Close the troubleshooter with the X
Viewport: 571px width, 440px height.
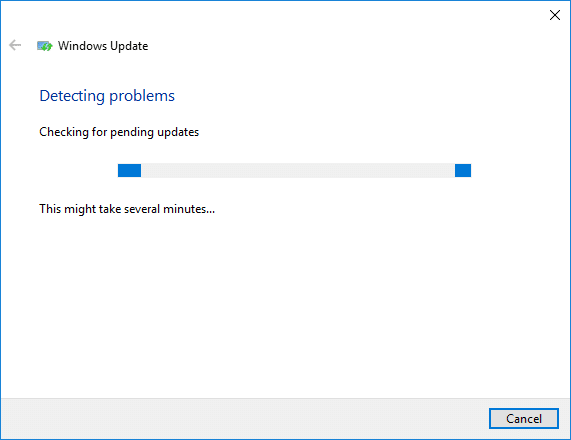coord(555,15)
